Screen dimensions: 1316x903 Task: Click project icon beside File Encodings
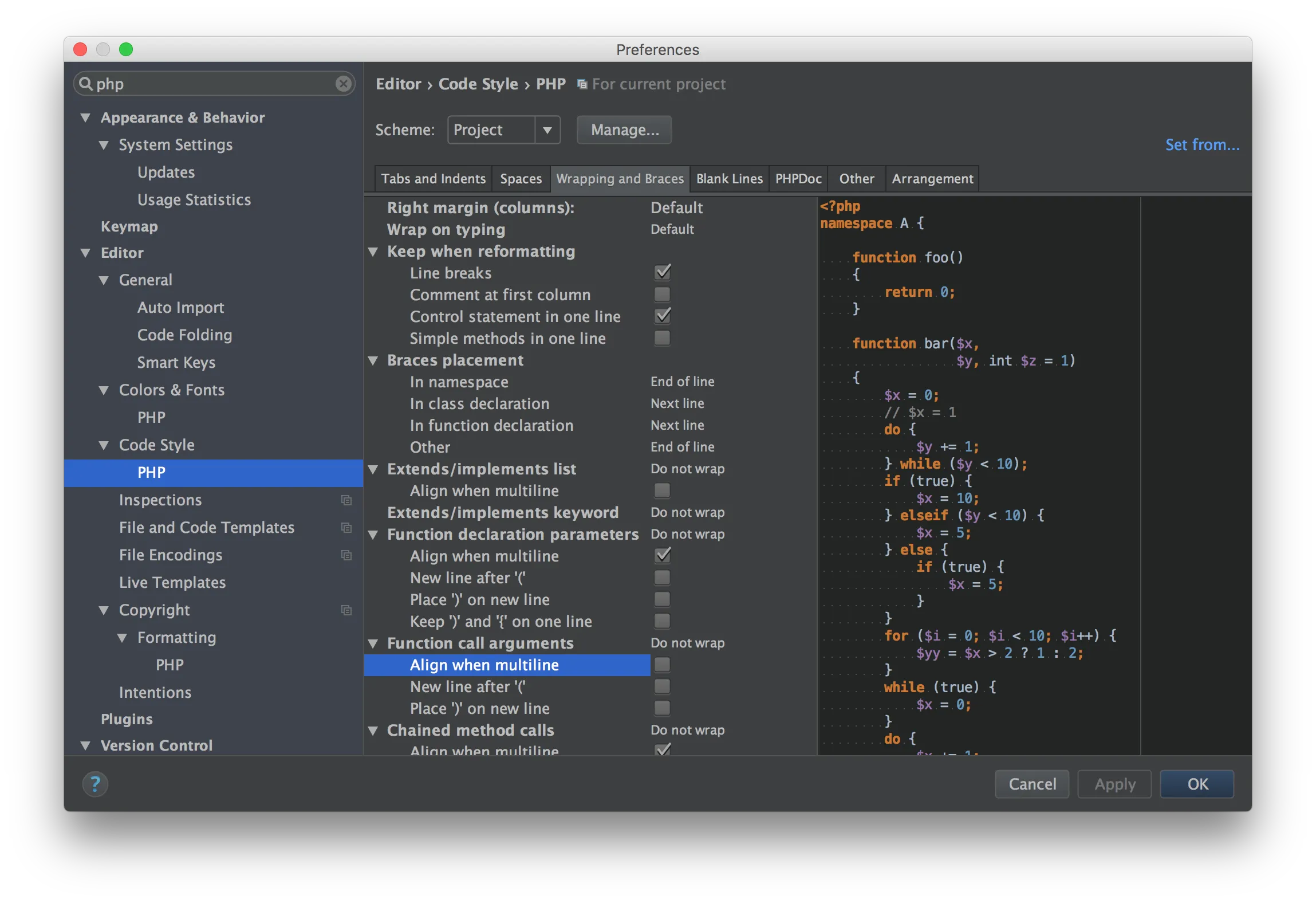pyautogui.click(x=346, y=555)
